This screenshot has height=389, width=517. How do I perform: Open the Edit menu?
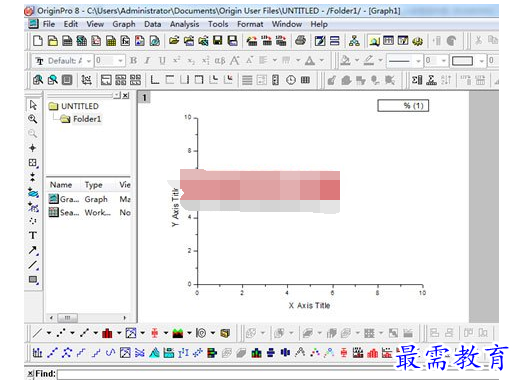[71, 24]
